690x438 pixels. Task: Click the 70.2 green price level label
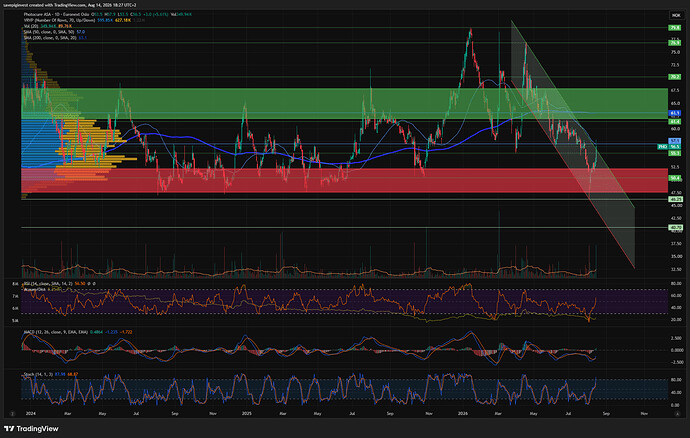[675, 77]
